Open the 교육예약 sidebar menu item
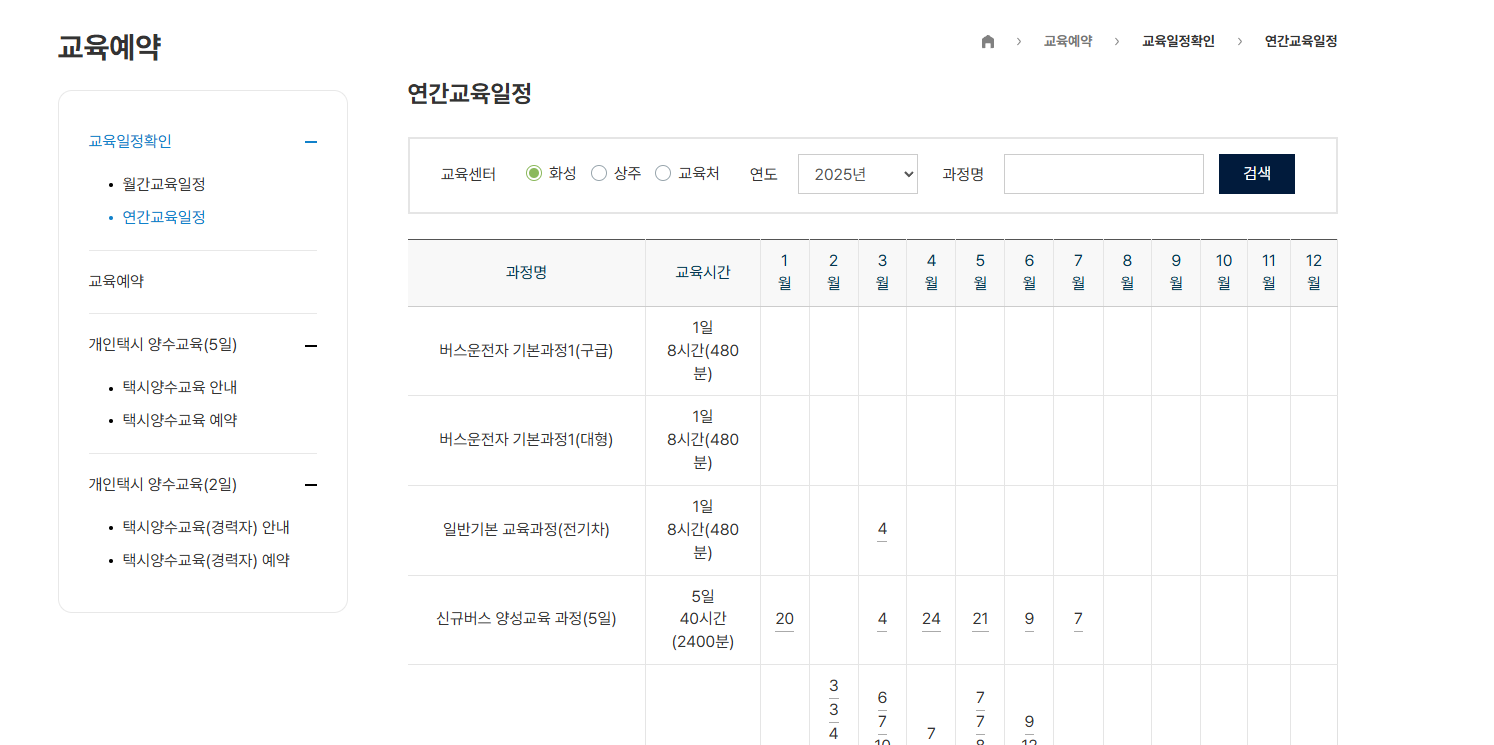1494x745 pixels. [x=116, y=282]
